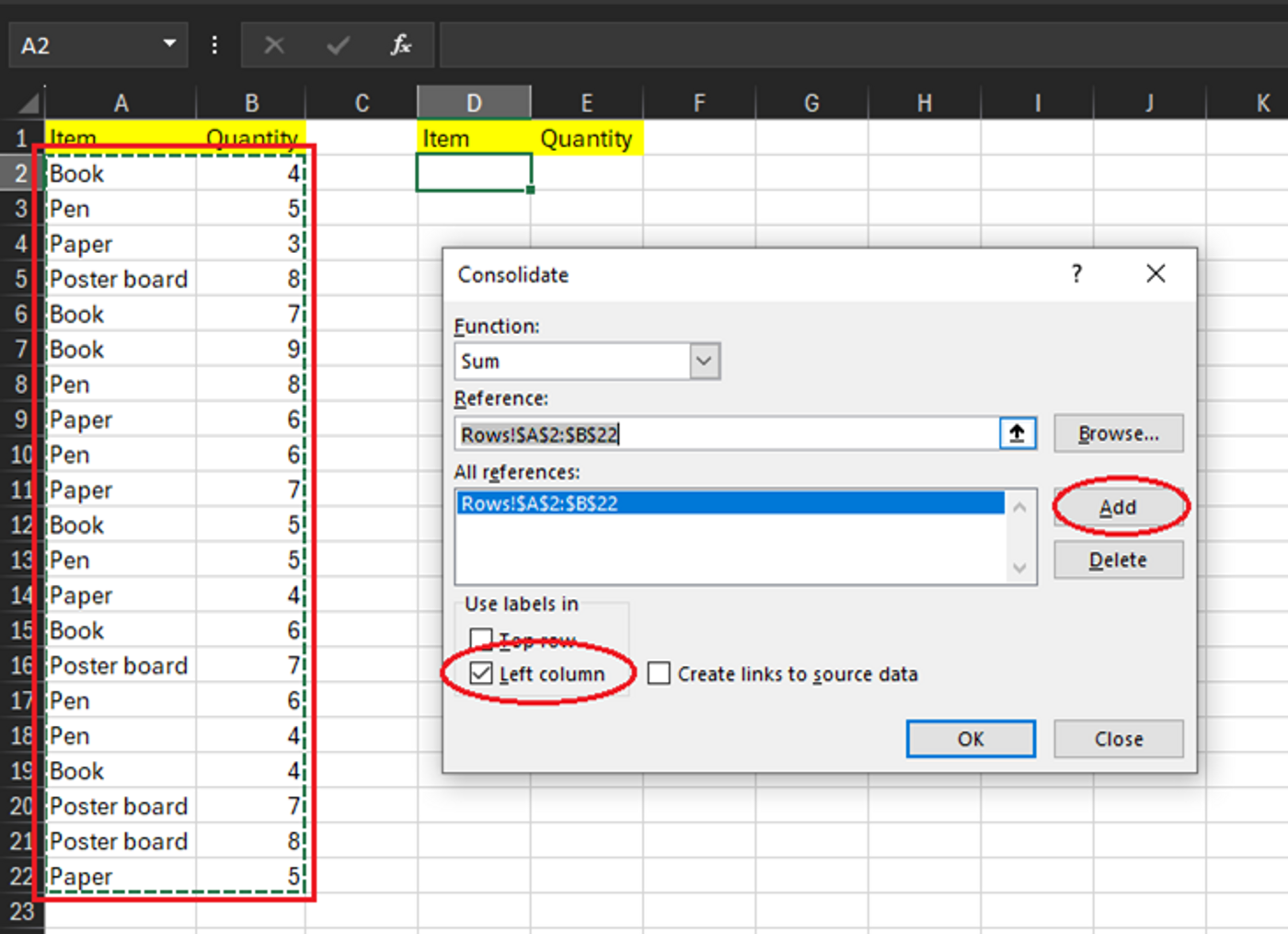Viewport: 1288px width, 934px height.
Task: Uncheck the Left column checkbox
Action: tap(480, 674)
